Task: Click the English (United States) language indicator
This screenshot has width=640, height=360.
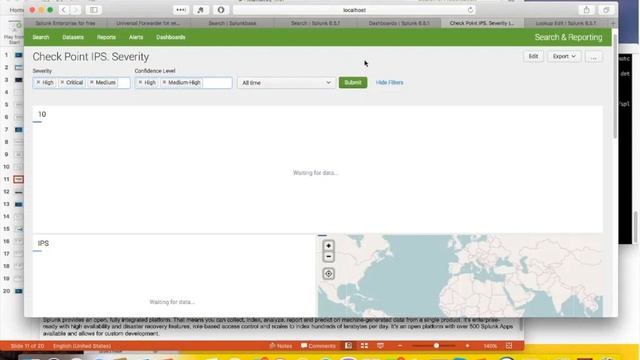Action: 82,346
